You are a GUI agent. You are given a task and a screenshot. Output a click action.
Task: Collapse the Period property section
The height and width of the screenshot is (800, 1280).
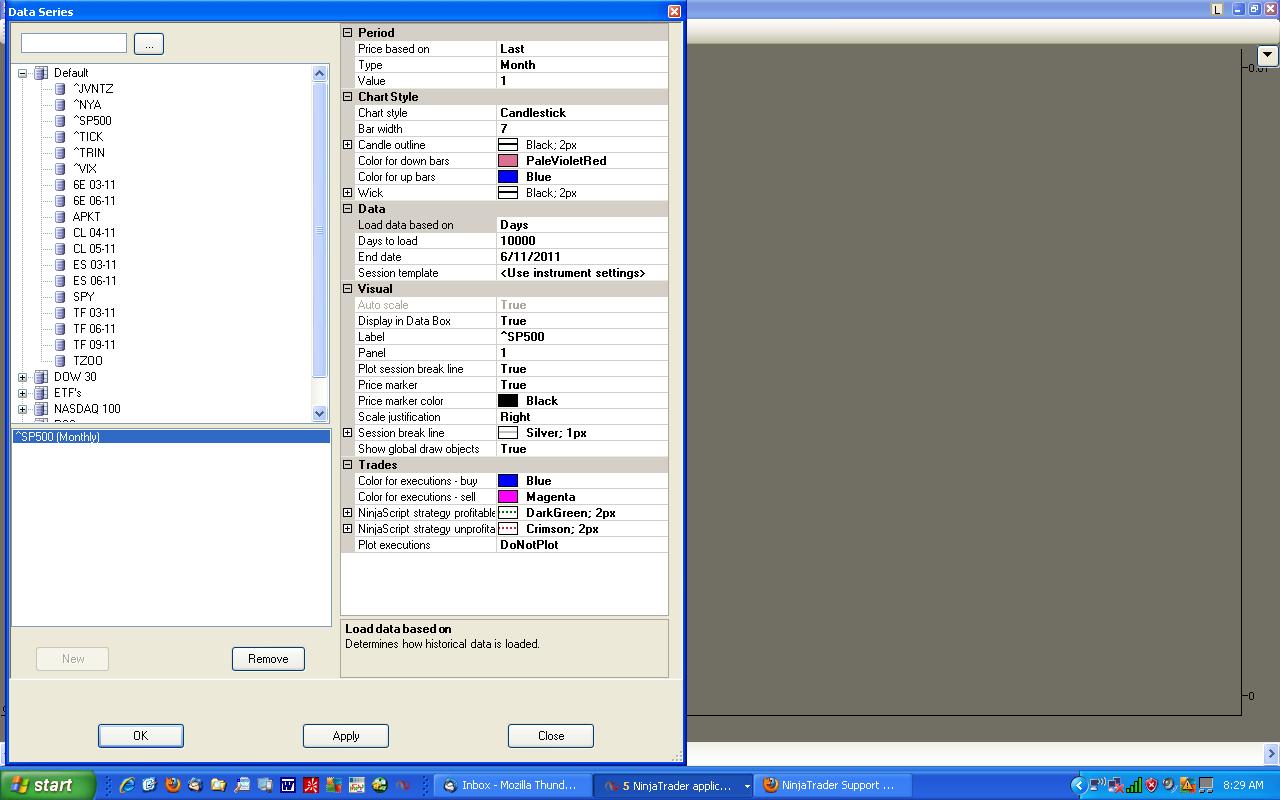coord(348,33)
